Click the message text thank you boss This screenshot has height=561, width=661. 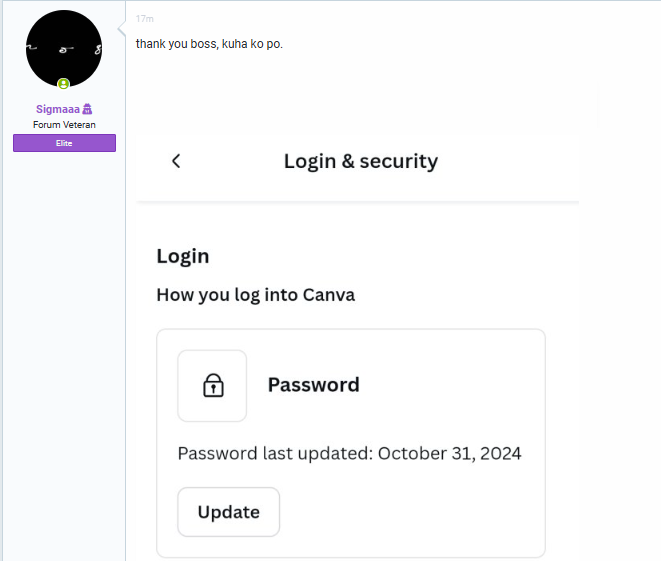pyautogui.click(x=209, y=44)
